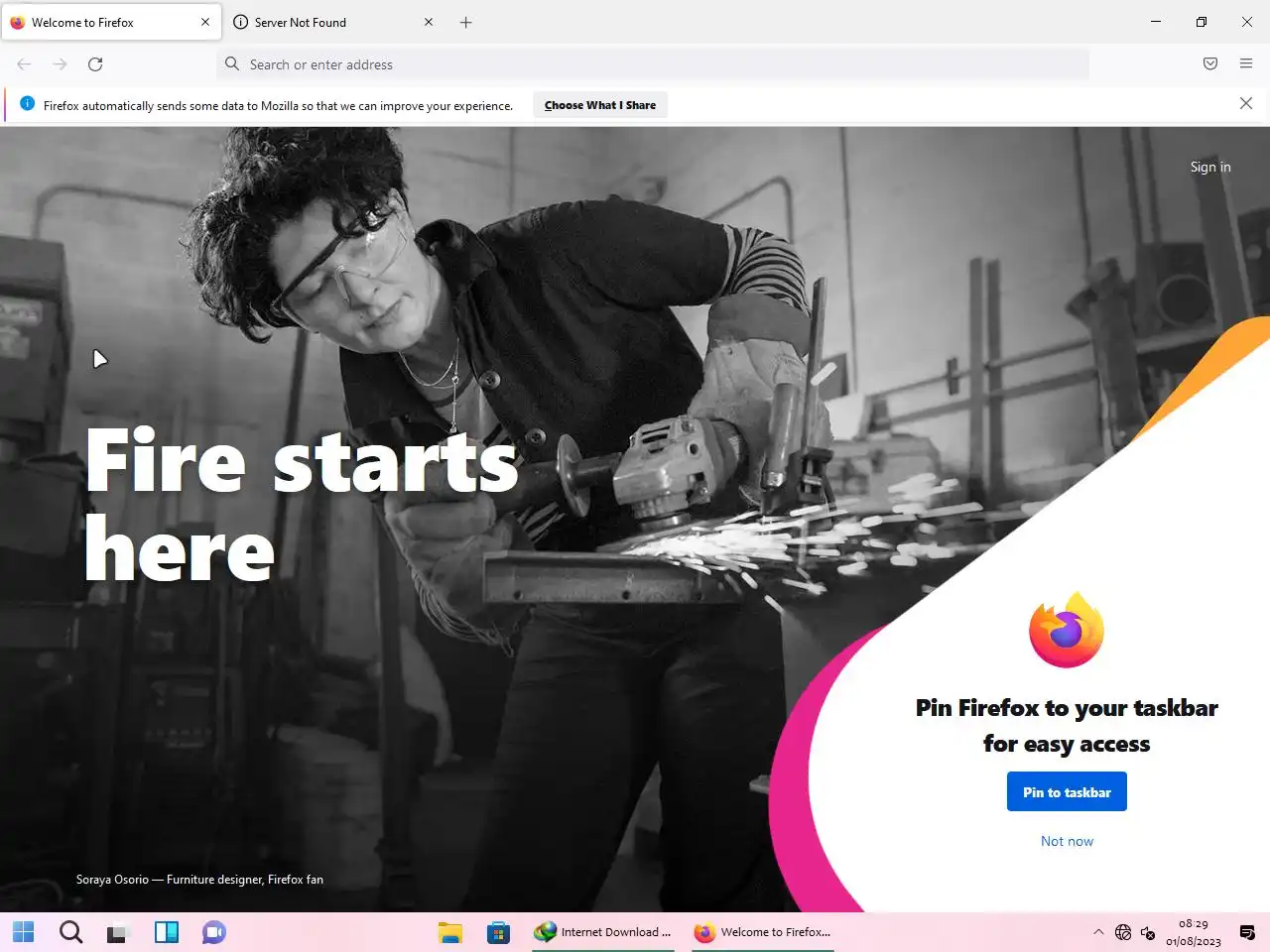
Task: Switch to the Server Not Found tab
Action: pos(333,22)
